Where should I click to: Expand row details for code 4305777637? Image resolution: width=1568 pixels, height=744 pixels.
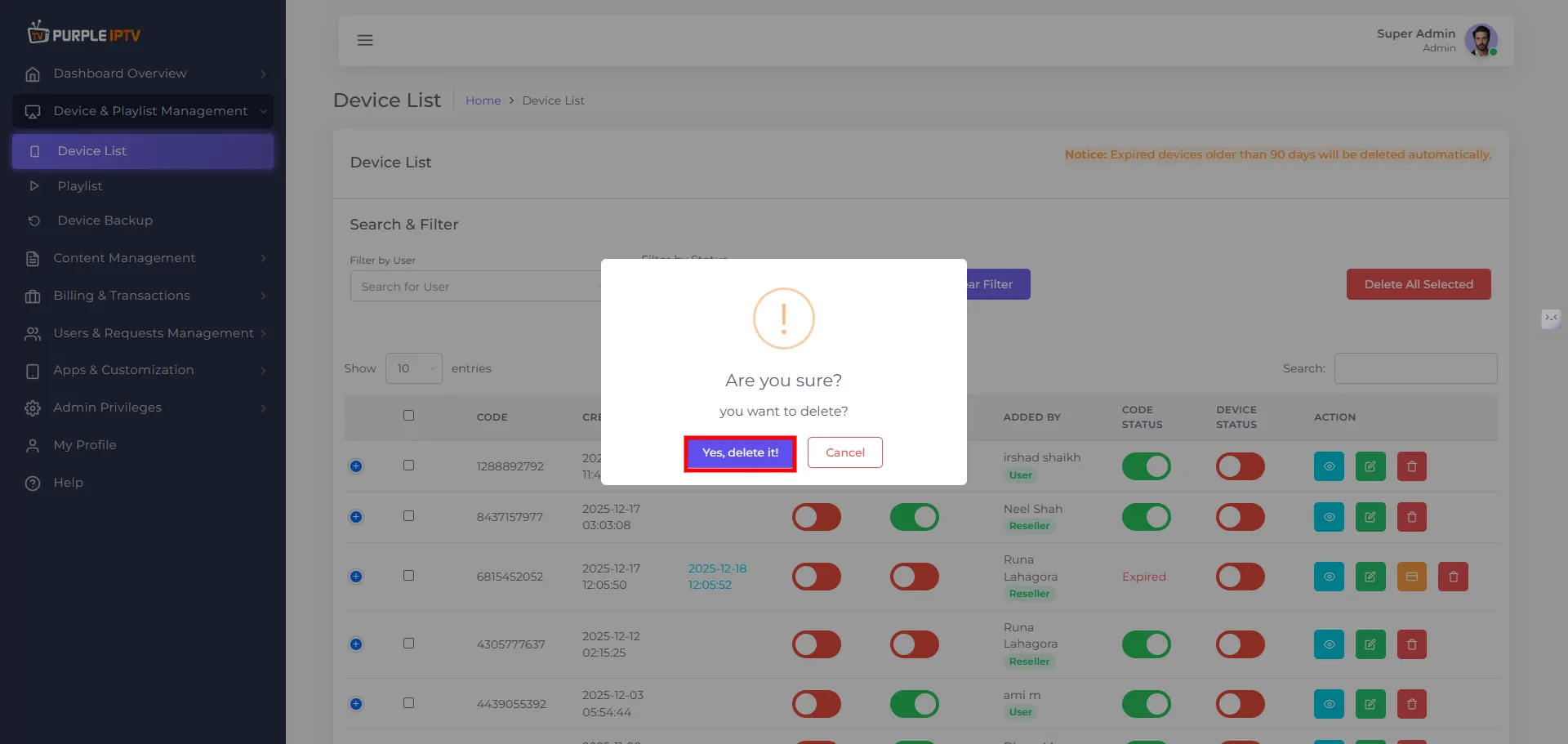click(x=356, y=644)
